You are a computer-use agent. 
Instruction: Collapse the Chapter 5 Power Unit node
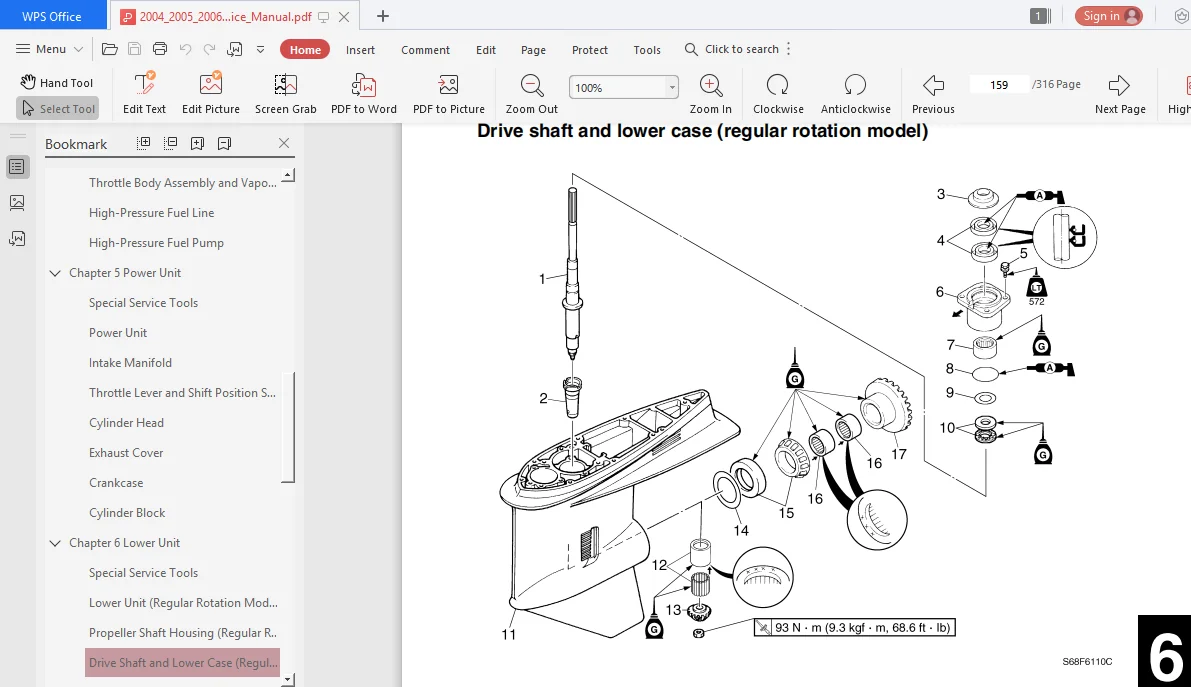(55, 273)
